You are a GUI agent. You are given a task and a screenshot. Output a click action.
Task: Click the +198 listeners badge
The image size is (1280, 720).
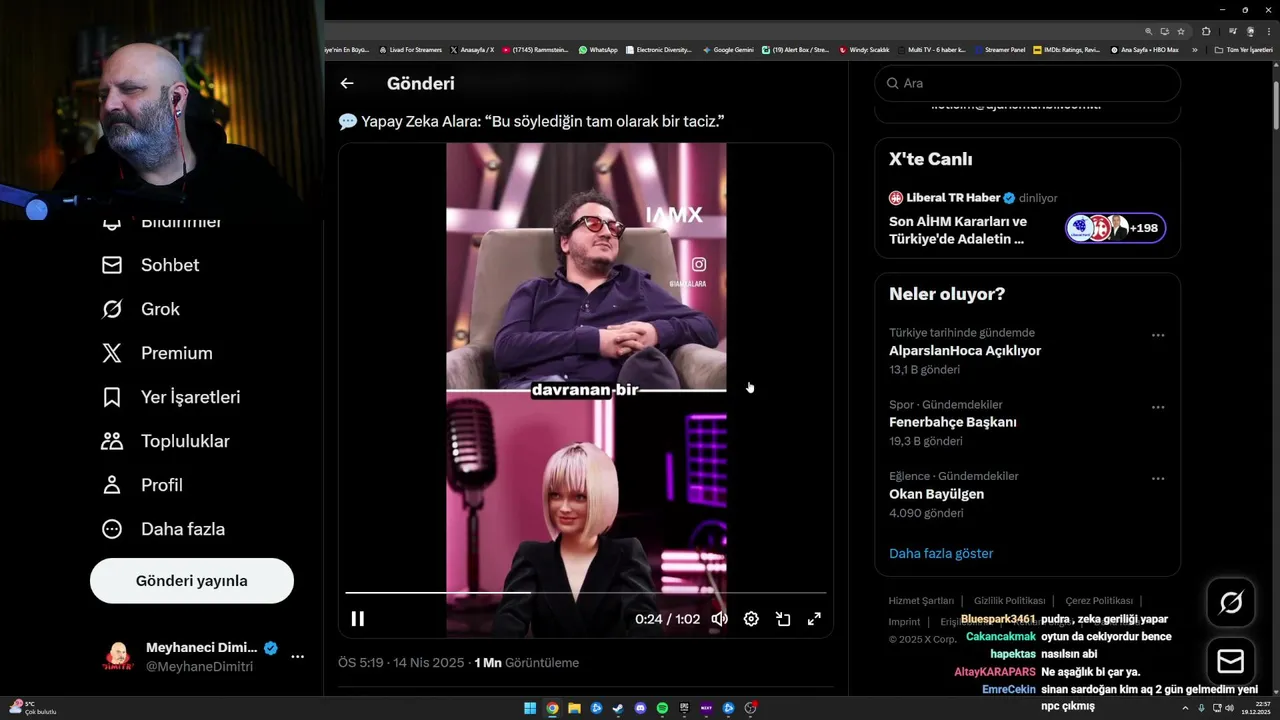point(1116,228)
